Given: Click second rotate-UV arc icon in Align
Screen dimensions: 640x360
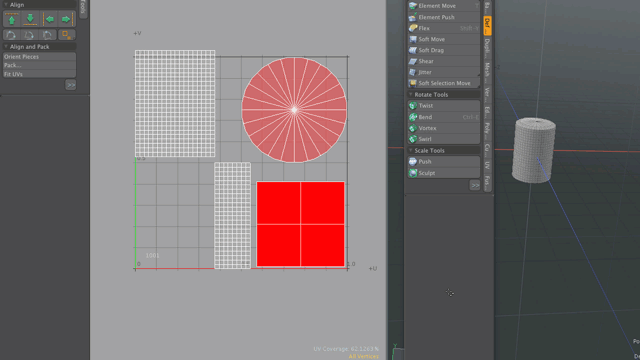Looking at the screenshot, I should click(29, 35).
